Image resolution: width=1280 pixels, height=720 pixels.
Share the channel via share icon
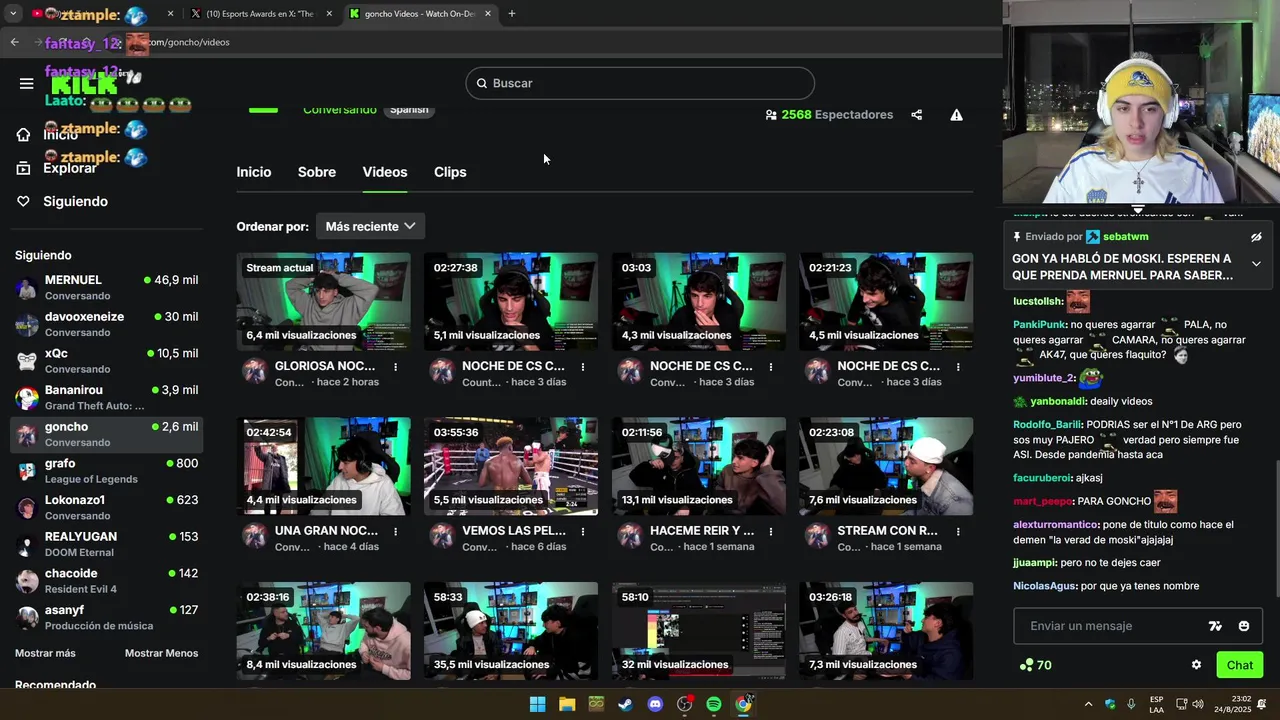[916, 115]
